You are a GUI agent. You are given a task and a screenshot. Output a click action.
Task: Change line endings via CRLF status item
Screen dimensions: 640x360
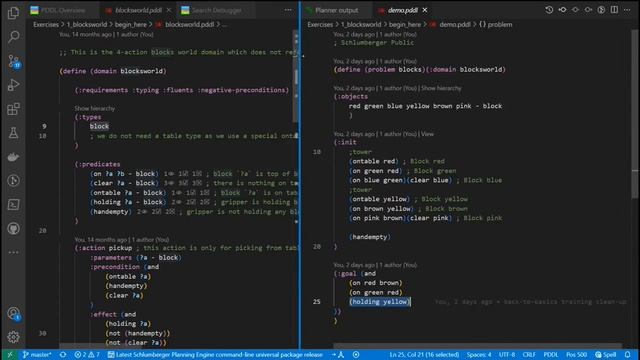(x=529, y=355)
